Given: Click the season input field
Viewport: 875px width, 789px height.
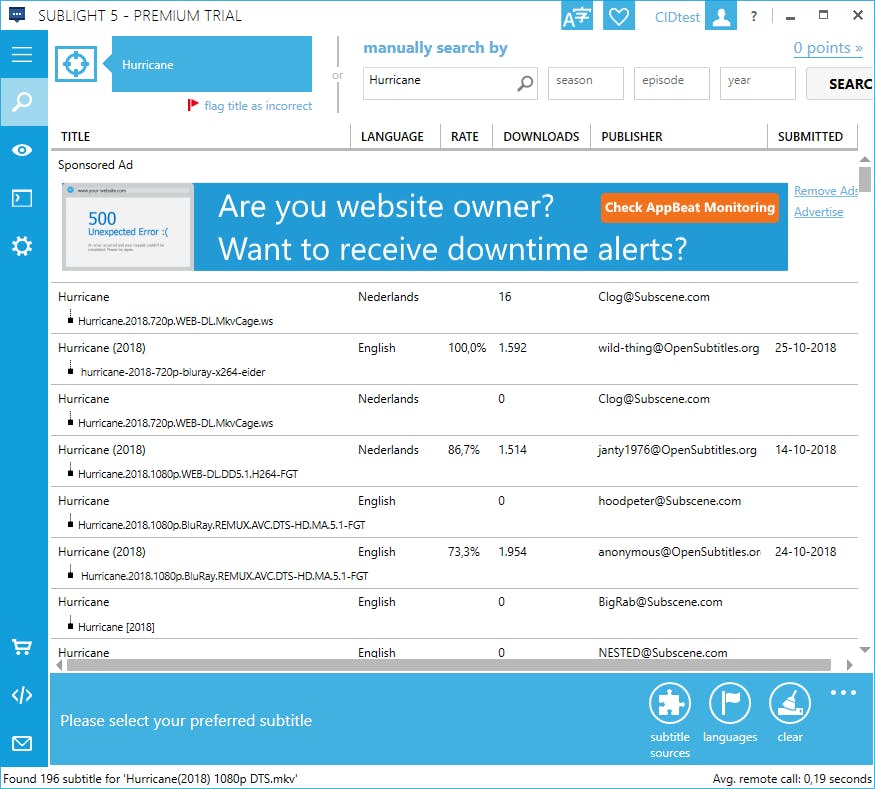Looking at the screenshot, I should click(585, 84).
